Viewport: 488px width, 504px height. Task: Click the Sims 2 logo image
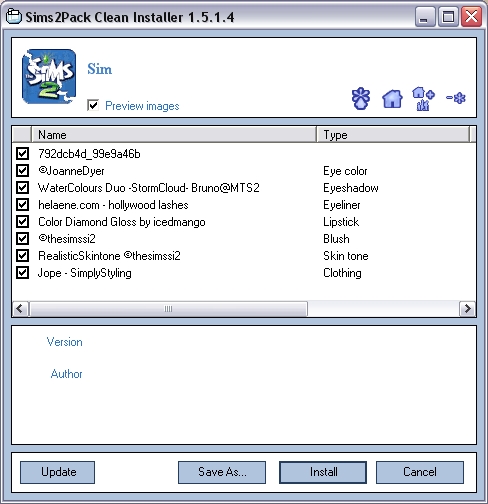point(49,76)
